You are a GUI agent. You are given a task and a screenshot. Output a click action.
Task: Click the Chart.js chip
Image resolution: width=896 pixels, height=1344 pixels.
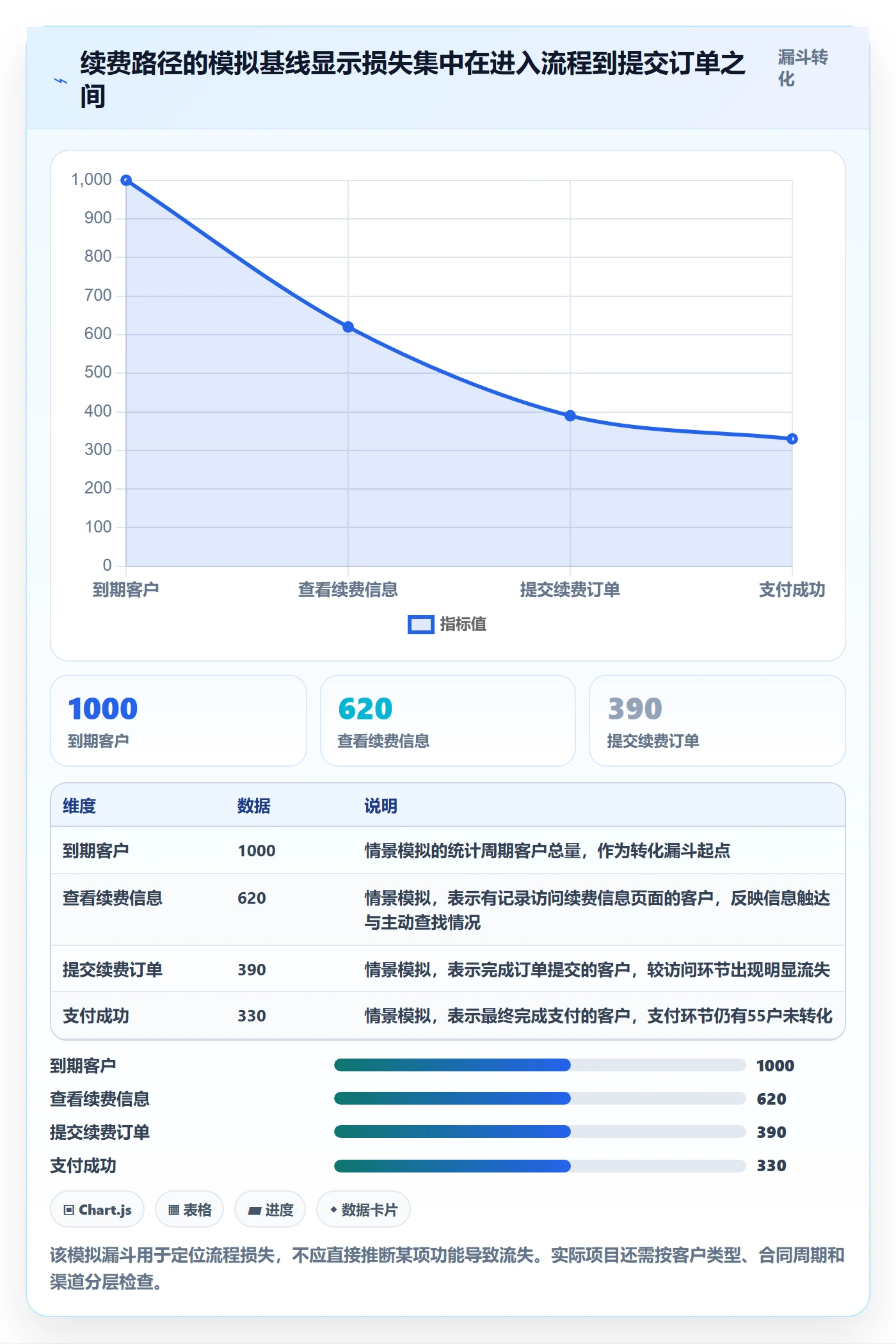pos(97,1210)
